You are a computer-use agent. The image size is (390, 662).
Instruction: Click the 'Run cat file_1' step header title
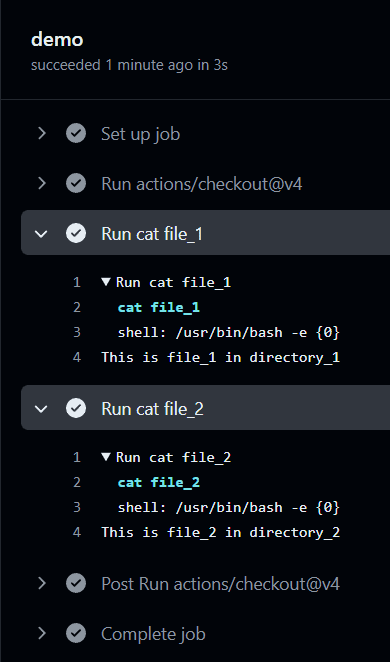(x=152, y=234)
